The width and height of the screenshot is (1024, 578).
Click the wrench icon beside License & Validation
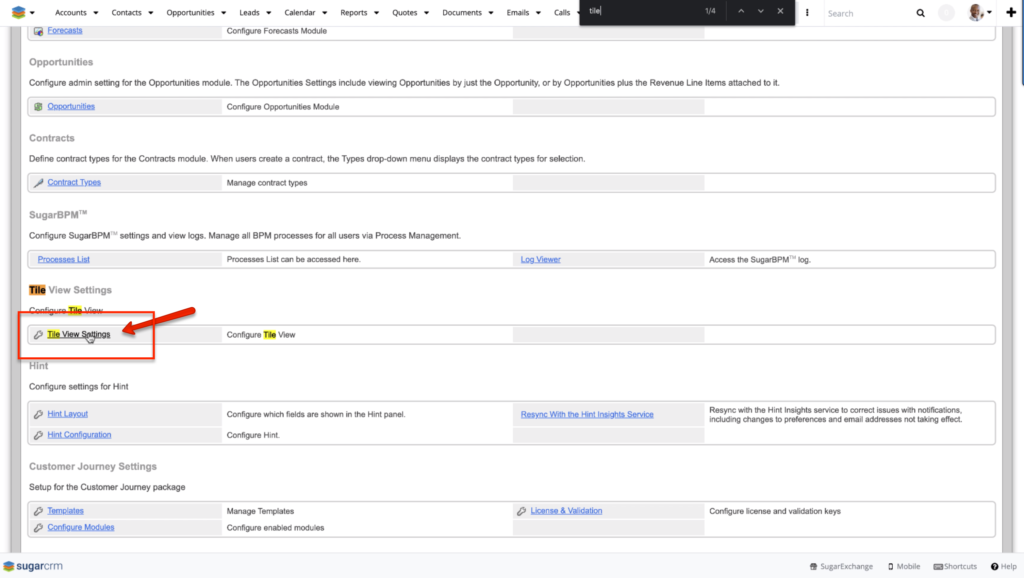(x=521, y=511)
